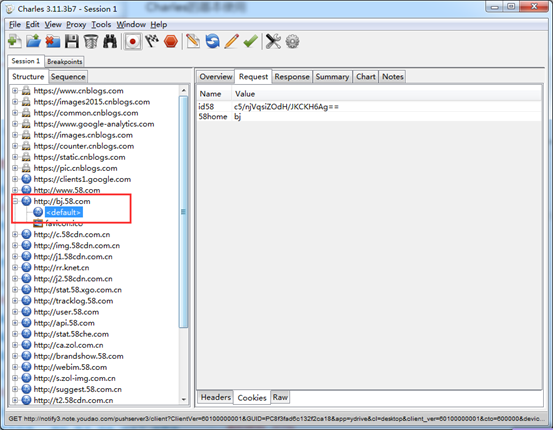This screenshot has width=553, height=430.
Task: Select the https://static.cnblogs.com host
Action: (79, 157)
